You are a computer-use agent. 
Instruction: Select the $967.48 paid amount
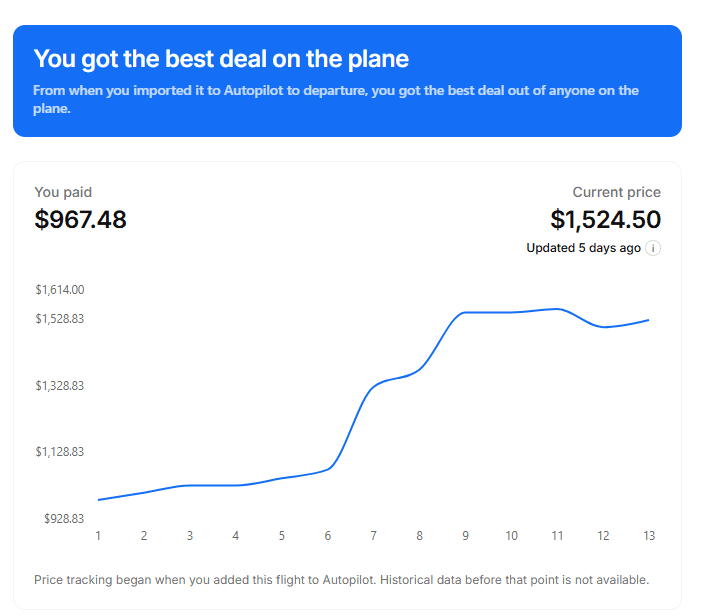81,220
